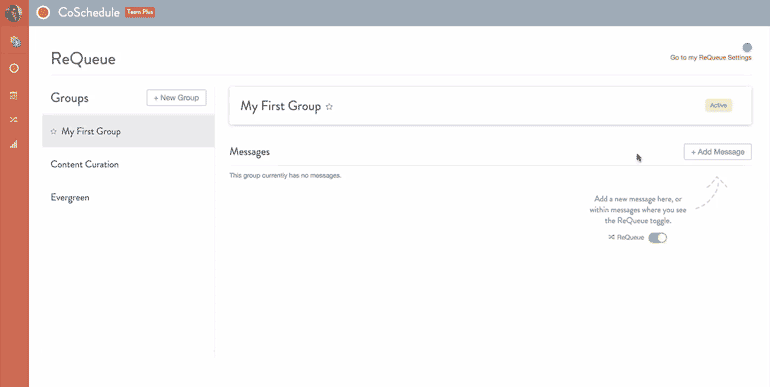Click the CoSchedule logo icon

43,13
